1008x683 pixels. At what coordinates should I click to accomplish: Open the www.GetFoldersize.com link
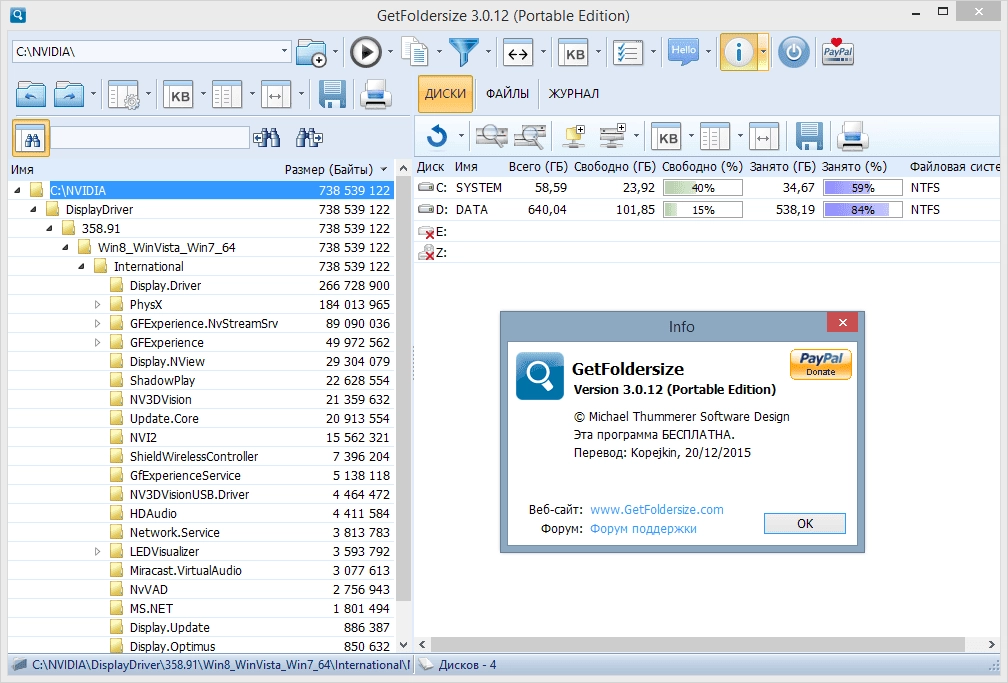coord(657,509)
